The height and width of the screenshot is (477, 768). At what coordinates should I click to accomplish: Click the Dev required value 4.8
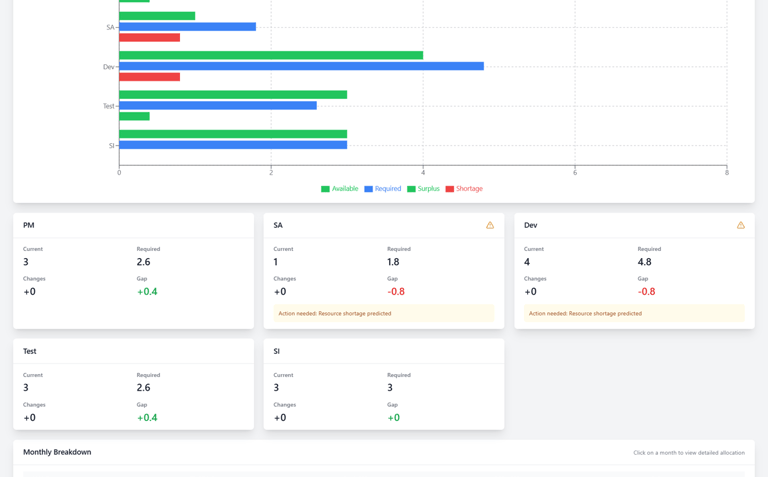coord(644,262)
